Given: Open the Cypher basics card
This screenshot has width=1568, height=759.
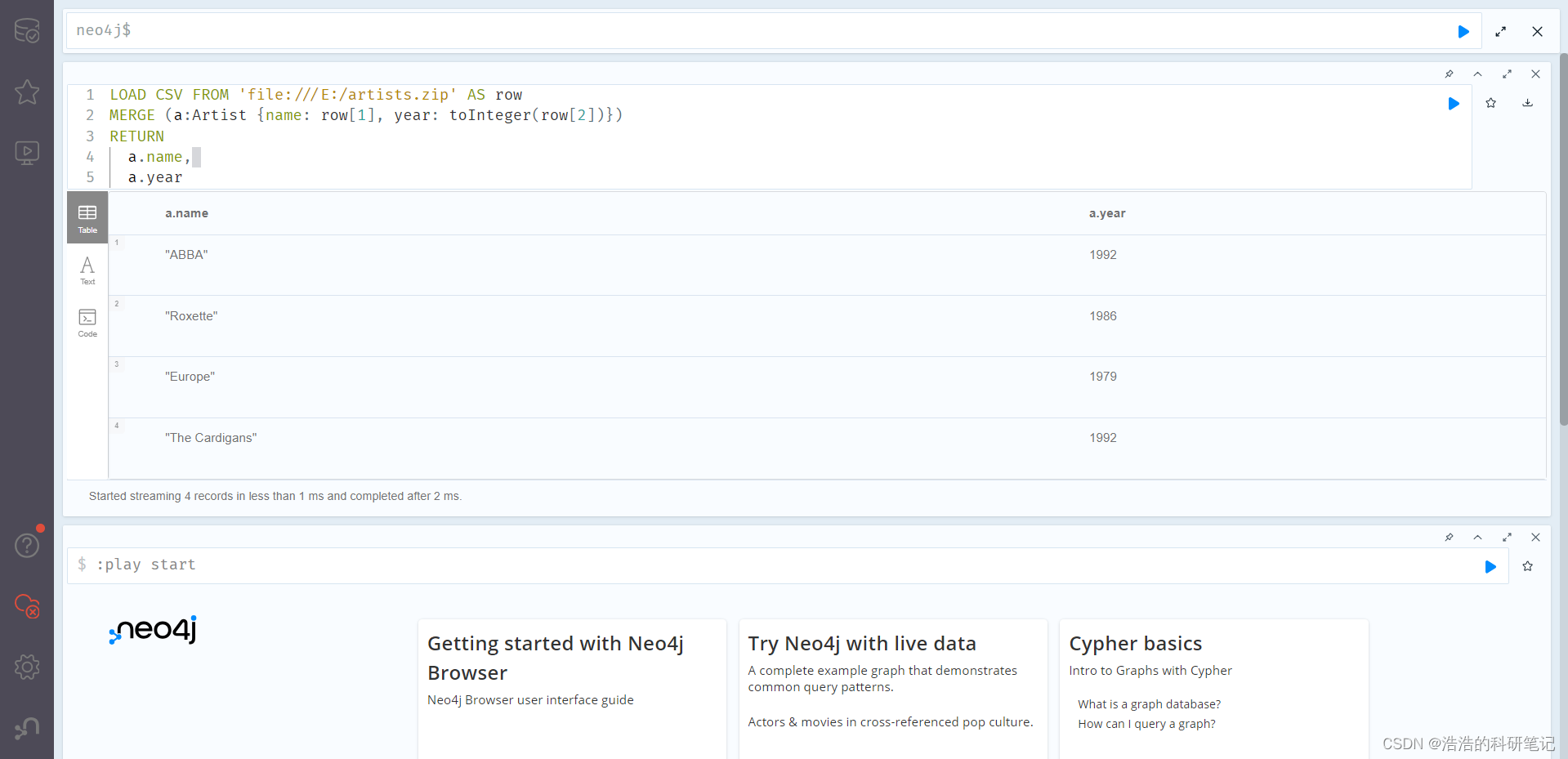Looking at the screenshot, I should [1214, 689].
